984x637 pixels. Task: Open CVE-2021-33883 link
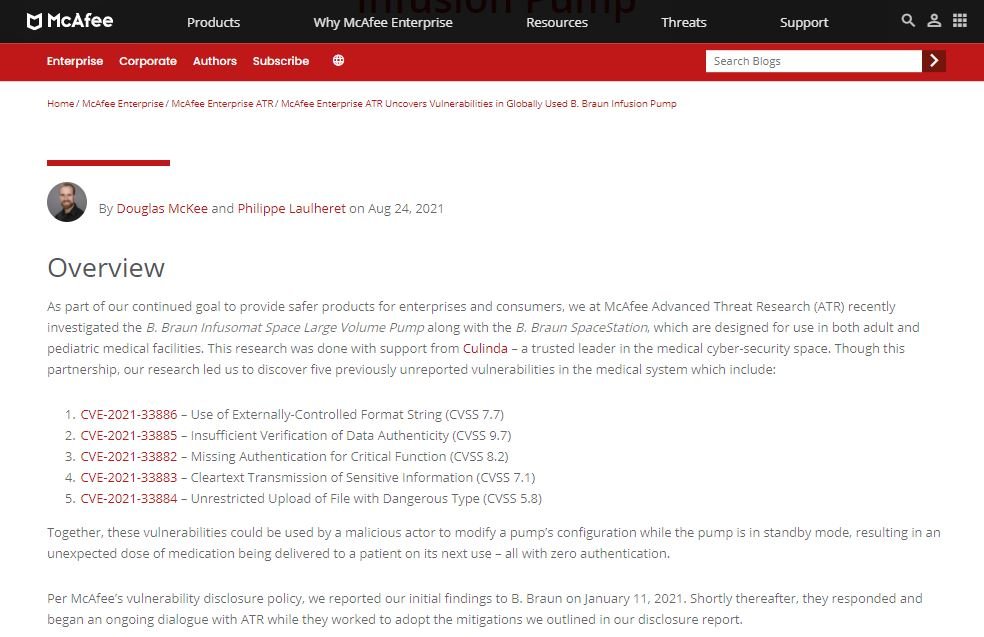(x=129, y=478)
